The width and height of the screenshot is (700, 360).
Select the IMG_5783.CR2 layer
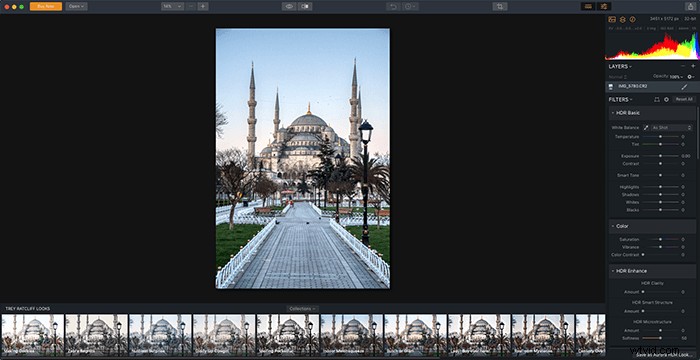pos(652,86)
